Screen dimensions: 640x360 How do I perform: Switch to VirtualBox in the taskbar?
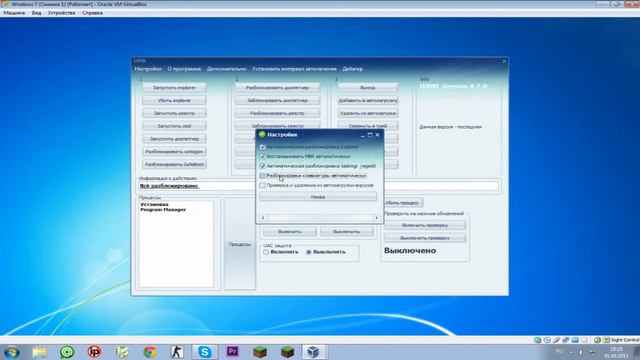click(x=313, y=352)
